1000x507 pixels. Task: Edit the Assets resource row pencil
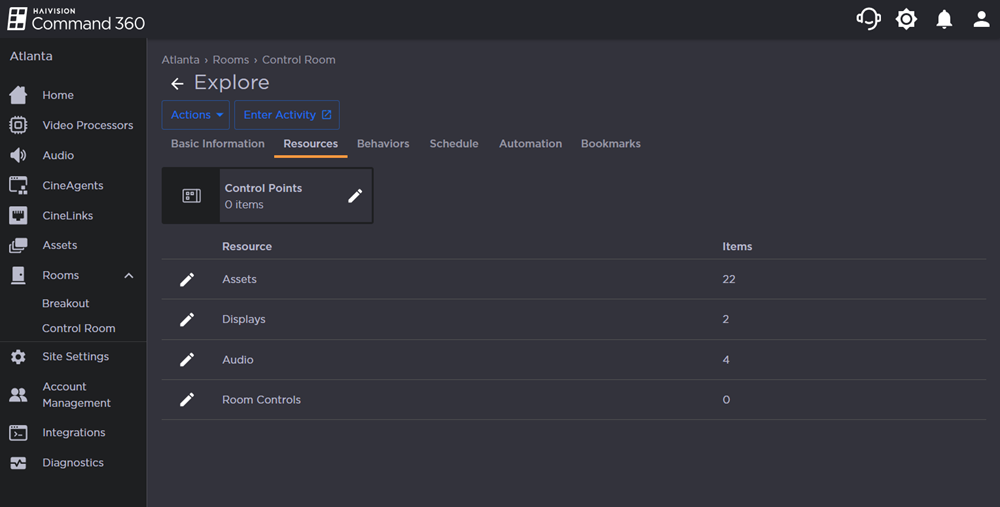187,279
